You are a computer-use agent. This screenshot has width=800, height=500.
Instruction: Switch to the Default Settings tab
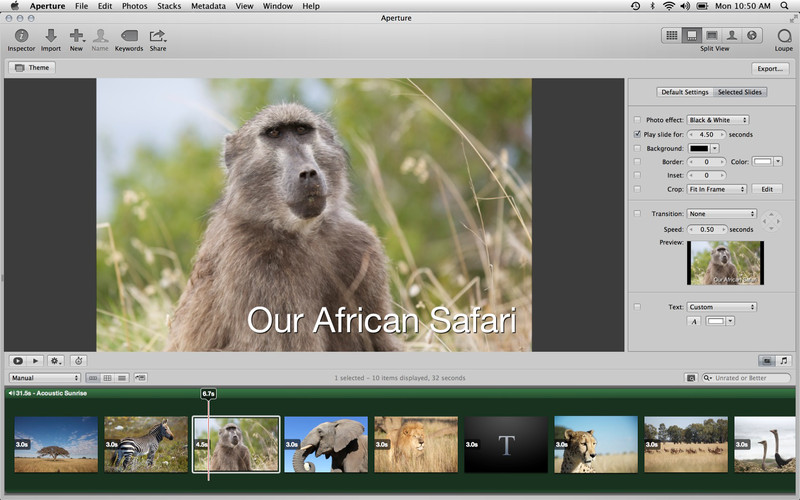tap(685, 92)
